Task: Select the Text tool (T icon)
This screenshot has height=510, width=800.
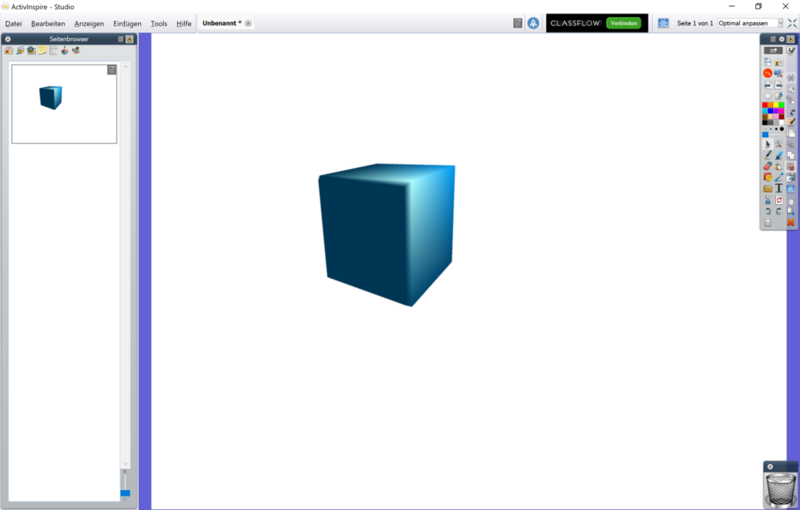Action: coord(779,188)
